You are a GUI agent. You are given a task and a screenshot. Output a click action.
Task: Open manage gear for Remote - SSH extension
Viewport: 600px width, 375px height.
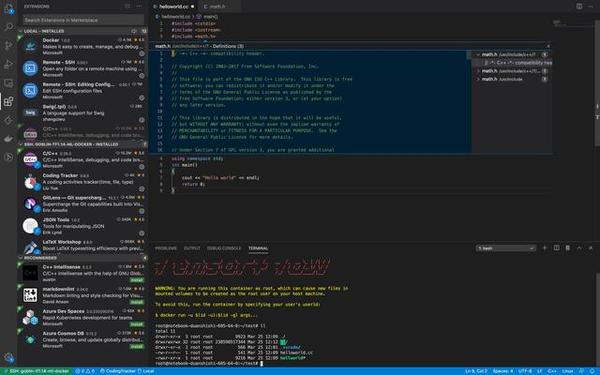point(142,75)
